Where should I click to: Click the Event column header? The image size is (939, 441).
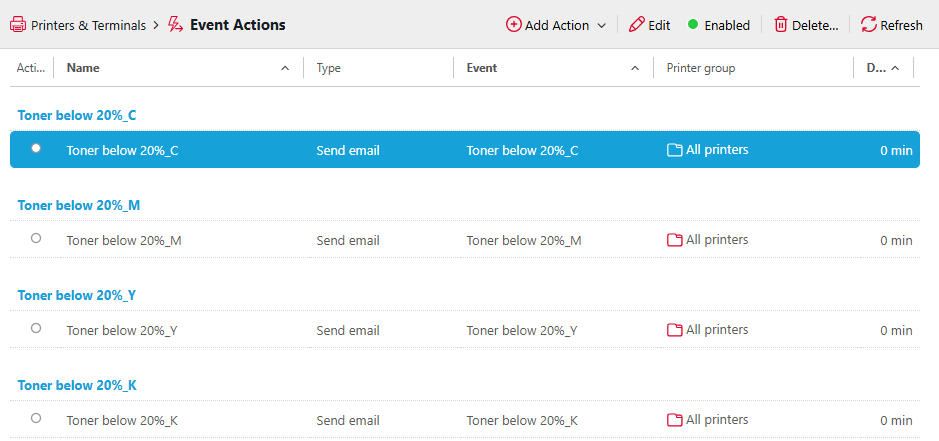coord(482,68)
